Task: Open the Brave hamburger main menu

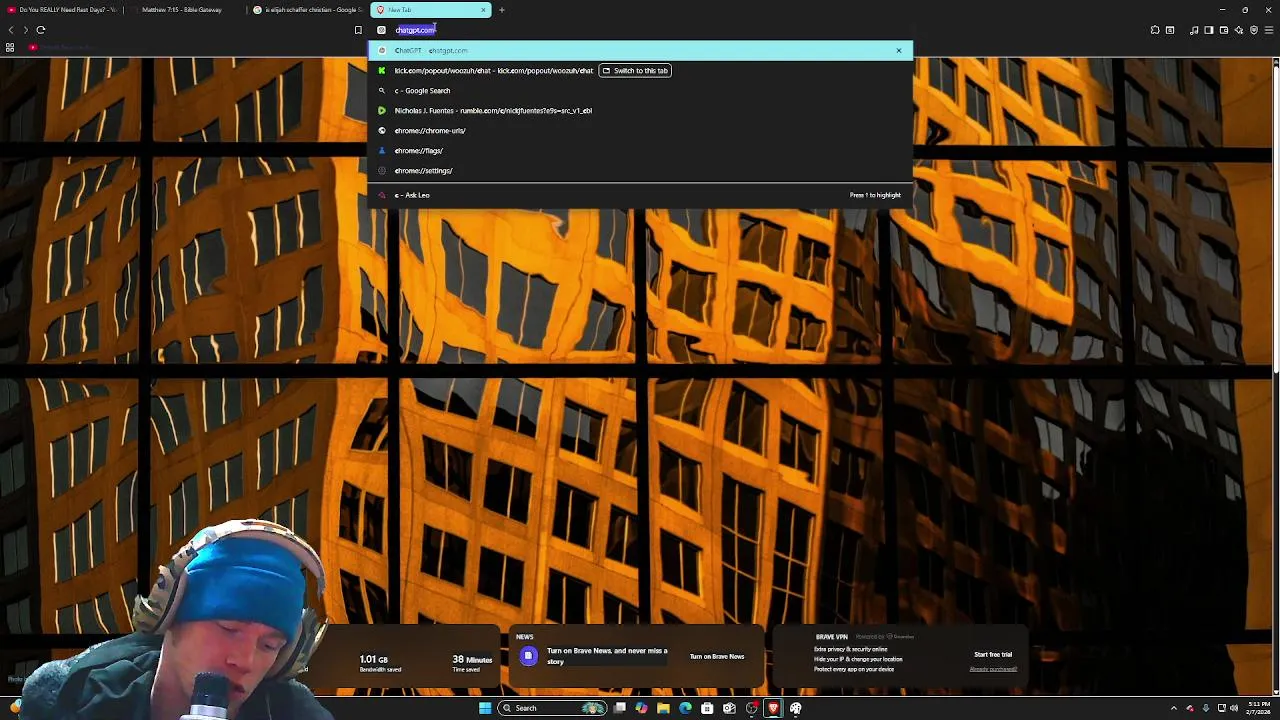Action: point(1269,30)
